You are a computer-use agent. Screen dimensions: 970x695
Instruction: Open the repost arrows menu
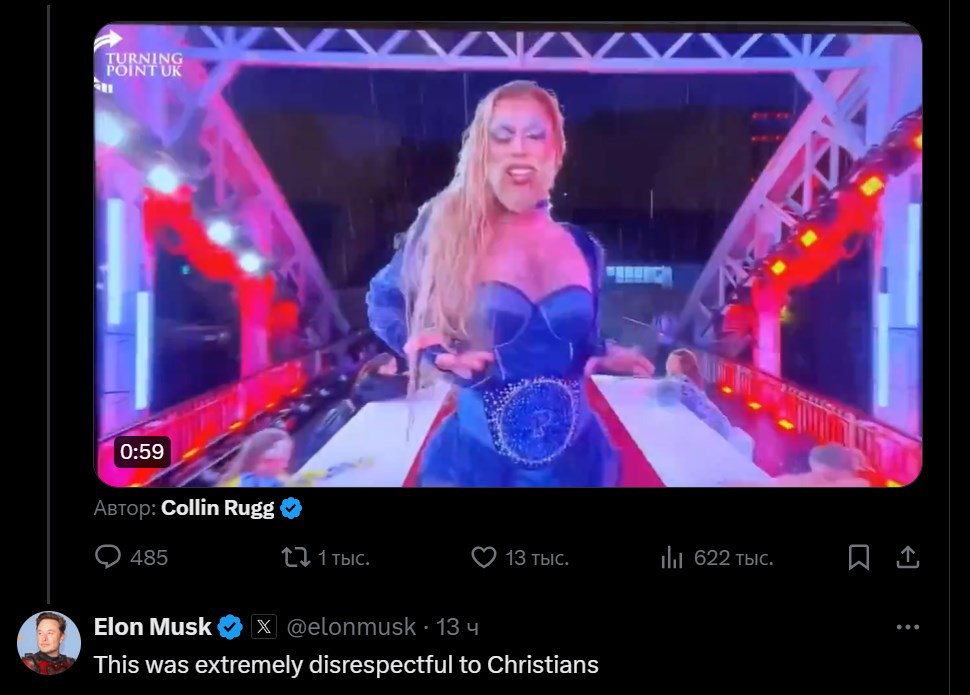(x=295, y=557)
